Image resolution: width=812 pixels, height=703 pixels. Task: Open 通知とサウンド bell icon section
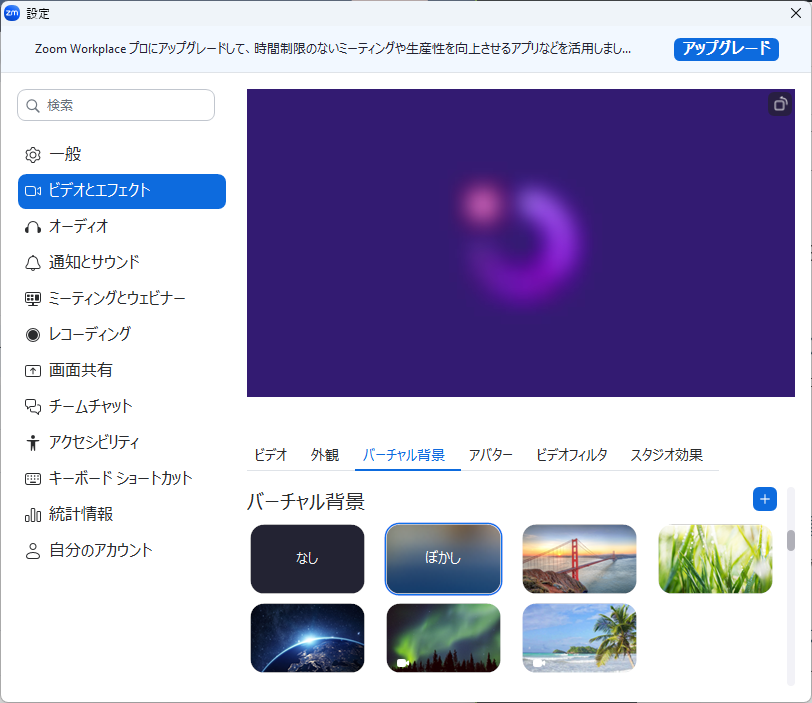click(x=33, y=263)
